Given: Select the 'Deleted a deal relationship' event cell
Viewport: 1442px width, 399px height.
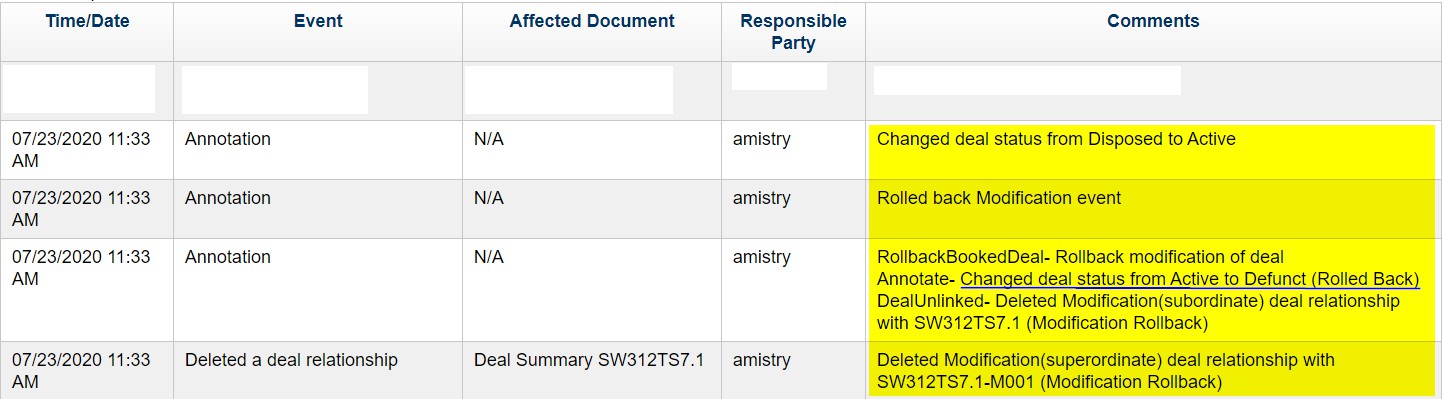Looking at the screenshot, I should (x=291, y=360).
